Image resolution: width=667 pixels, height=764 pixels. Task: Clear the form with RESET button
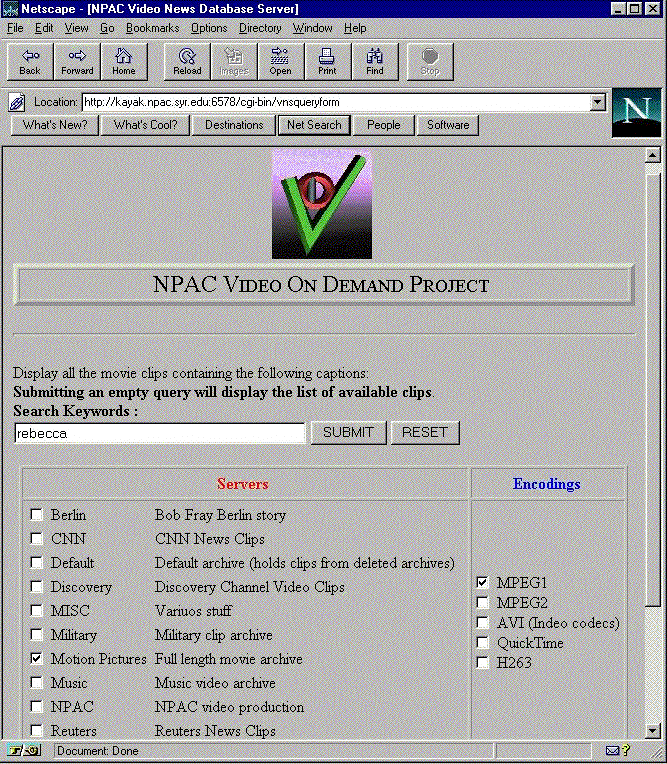(425, 433)
